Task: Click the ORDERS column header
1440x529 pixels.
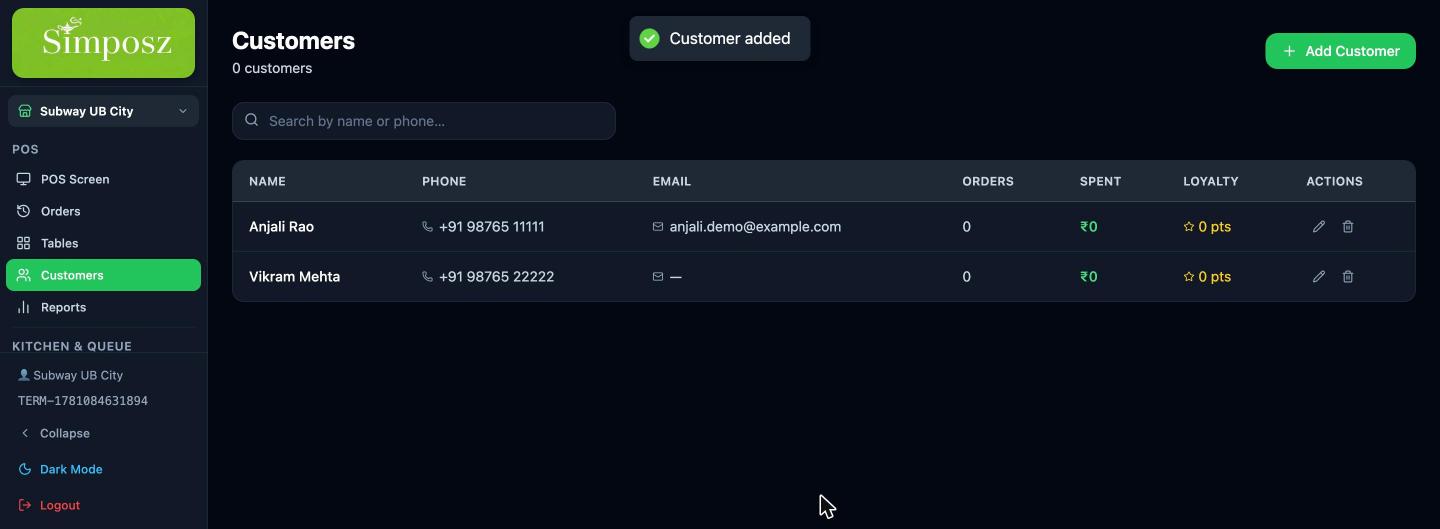Action: pos(988,181)
